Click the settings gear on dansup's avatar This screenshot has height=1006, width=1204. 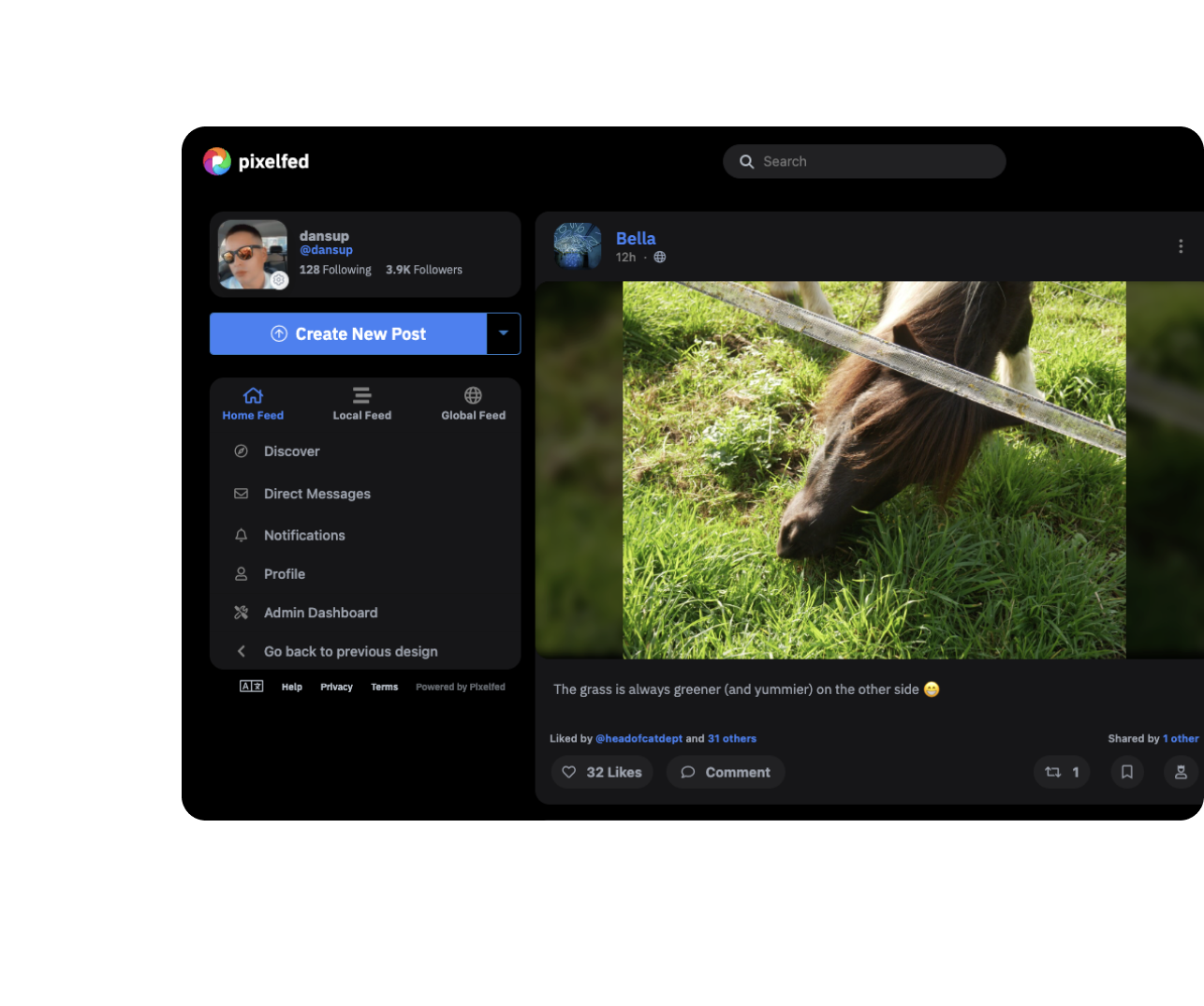(279, 279)
